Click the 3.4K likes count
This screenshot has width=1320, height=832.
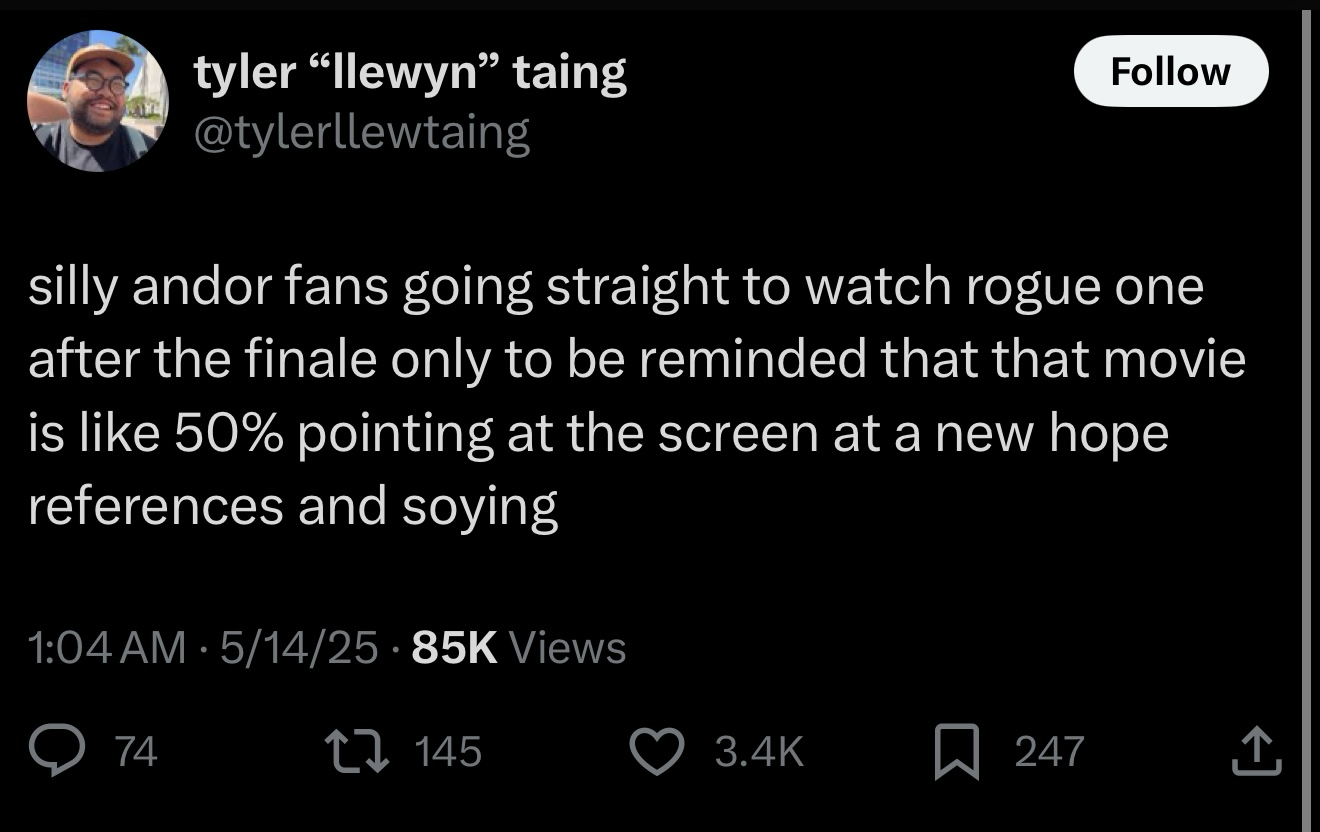coord(760,751)
